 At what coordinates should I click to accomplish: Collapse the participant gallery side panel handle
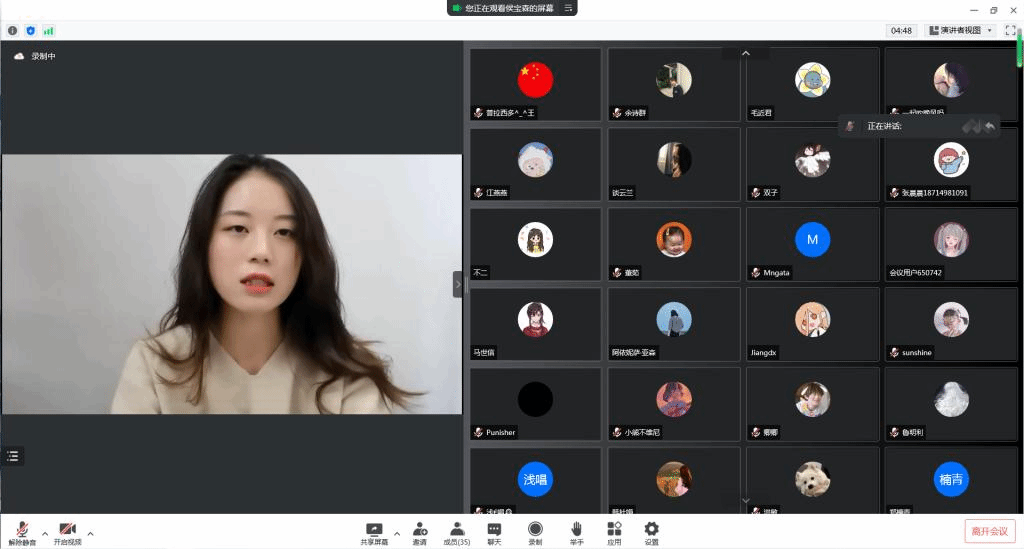[x=458, y=284]
